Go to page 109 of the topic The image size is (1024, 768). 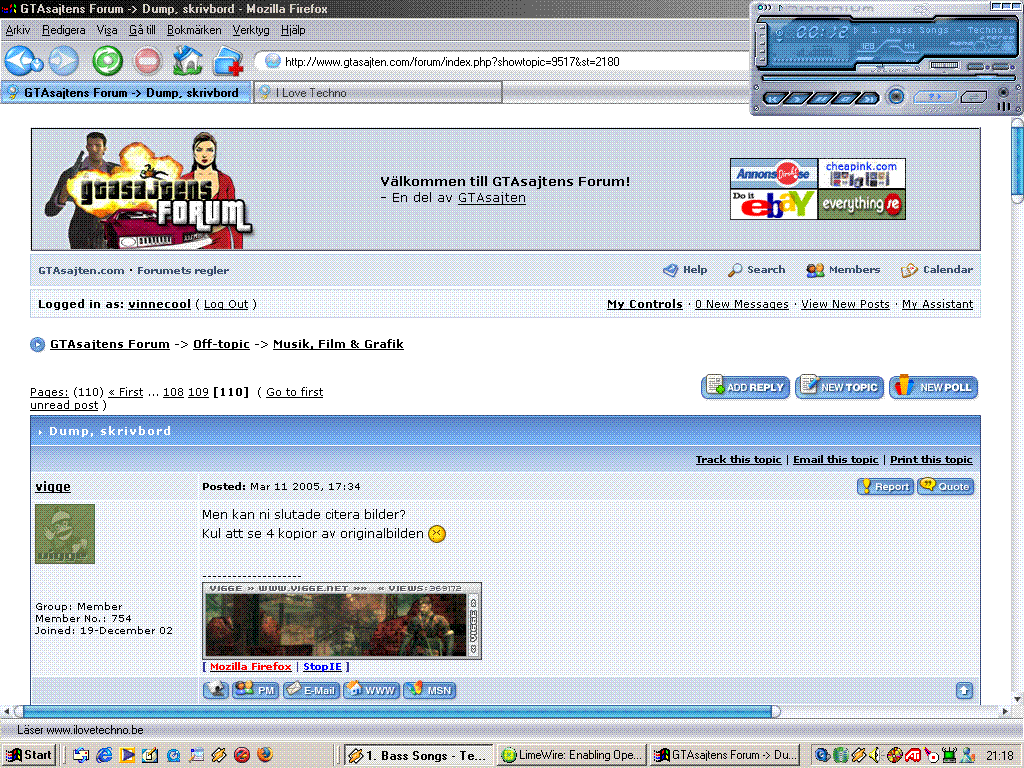pos(198,392)
